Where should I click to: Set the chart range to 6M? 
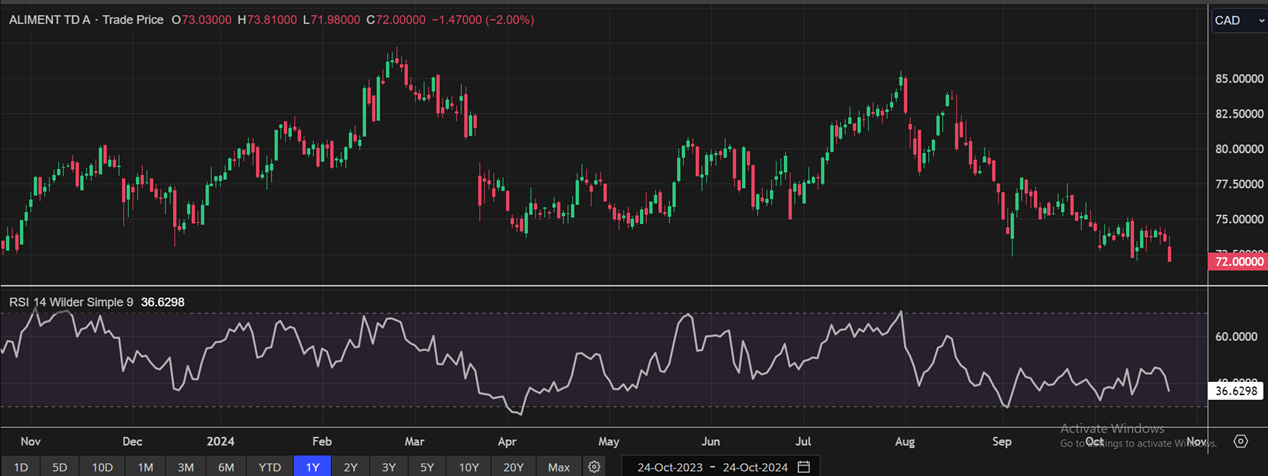pos(226,467)
